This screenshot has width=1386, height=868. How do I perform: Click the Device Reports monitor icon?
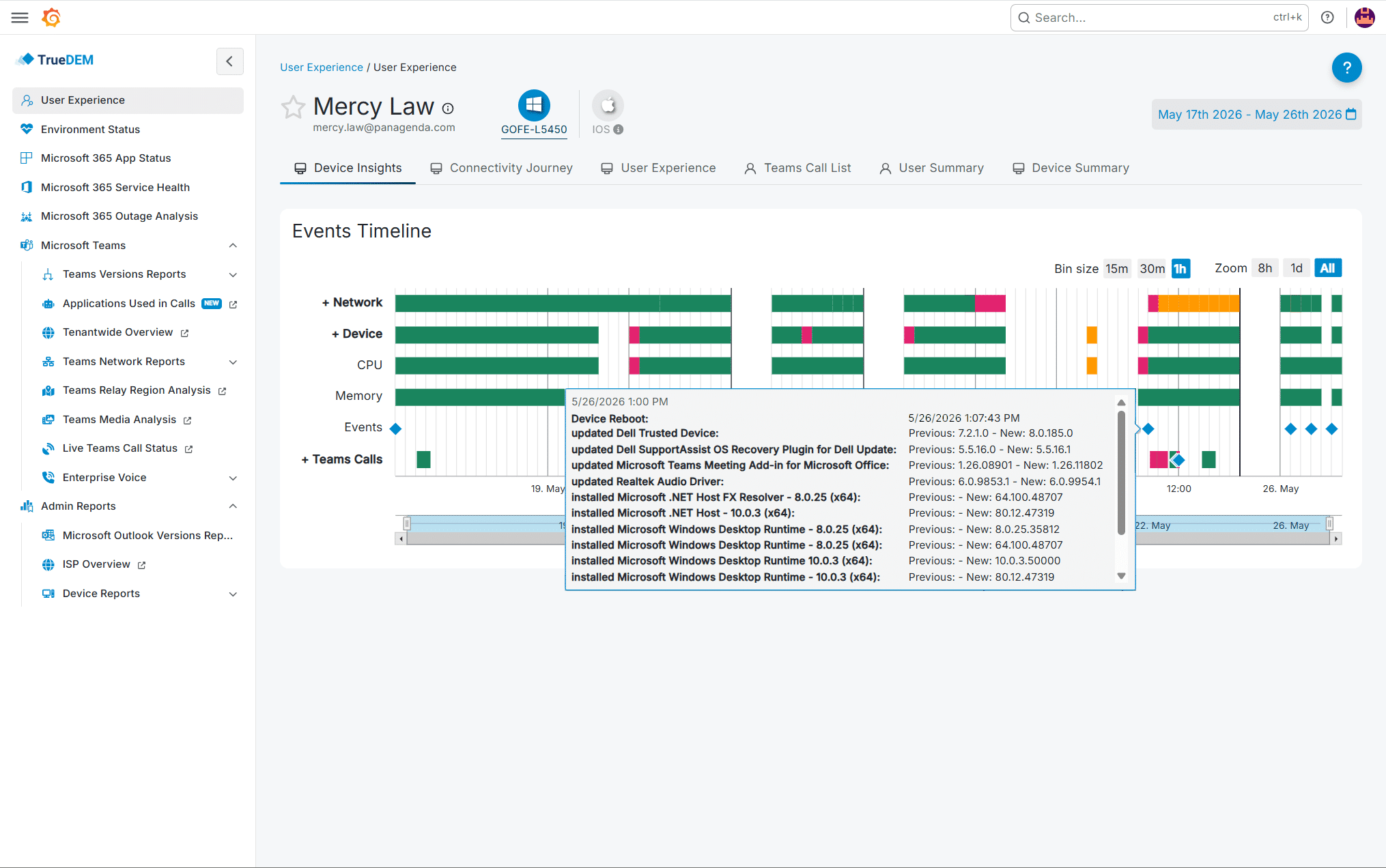(48, 594)
